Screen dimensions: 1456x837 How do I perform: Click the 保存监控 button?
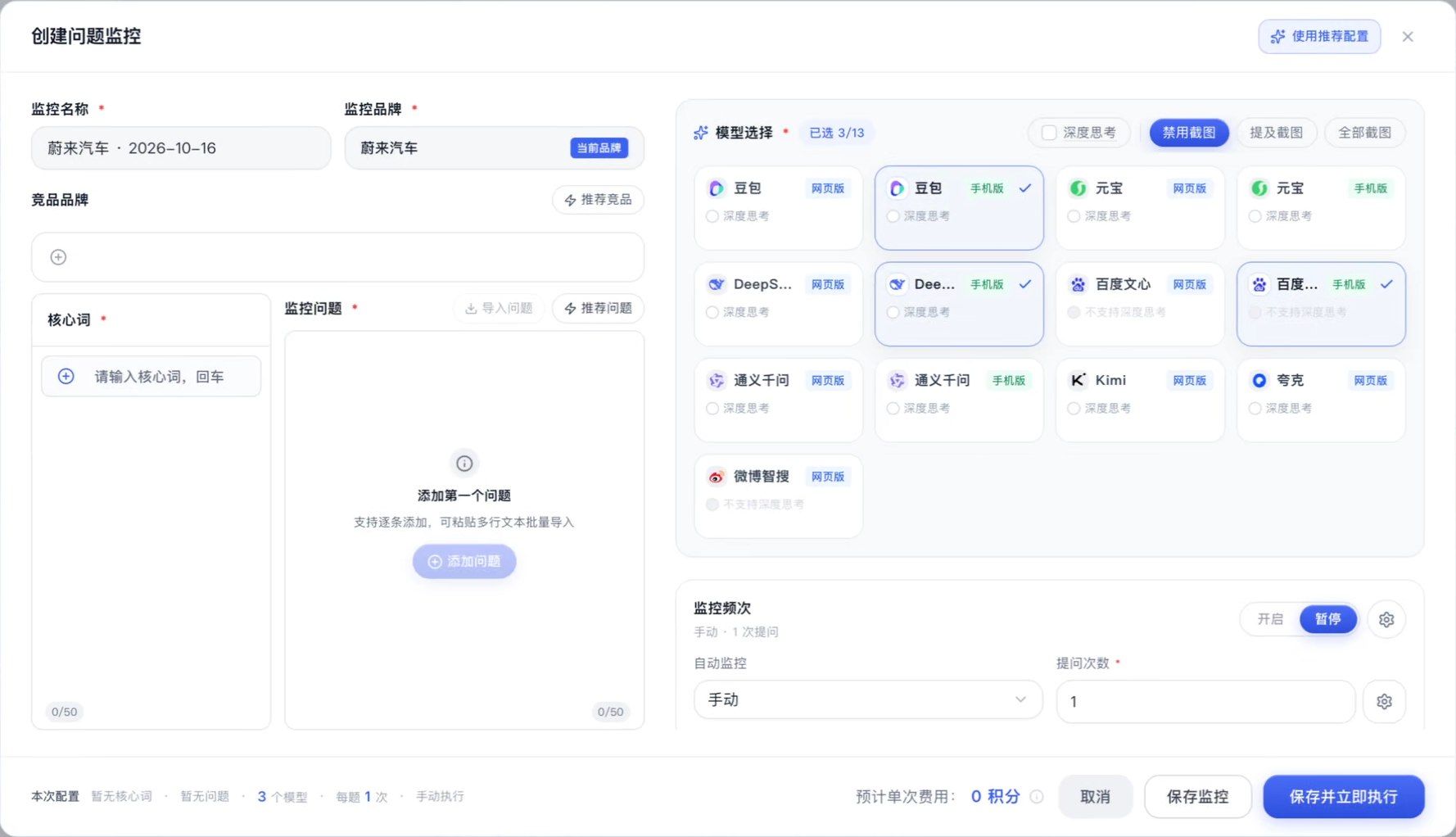pyautogui.click(x=1197, y=797)
